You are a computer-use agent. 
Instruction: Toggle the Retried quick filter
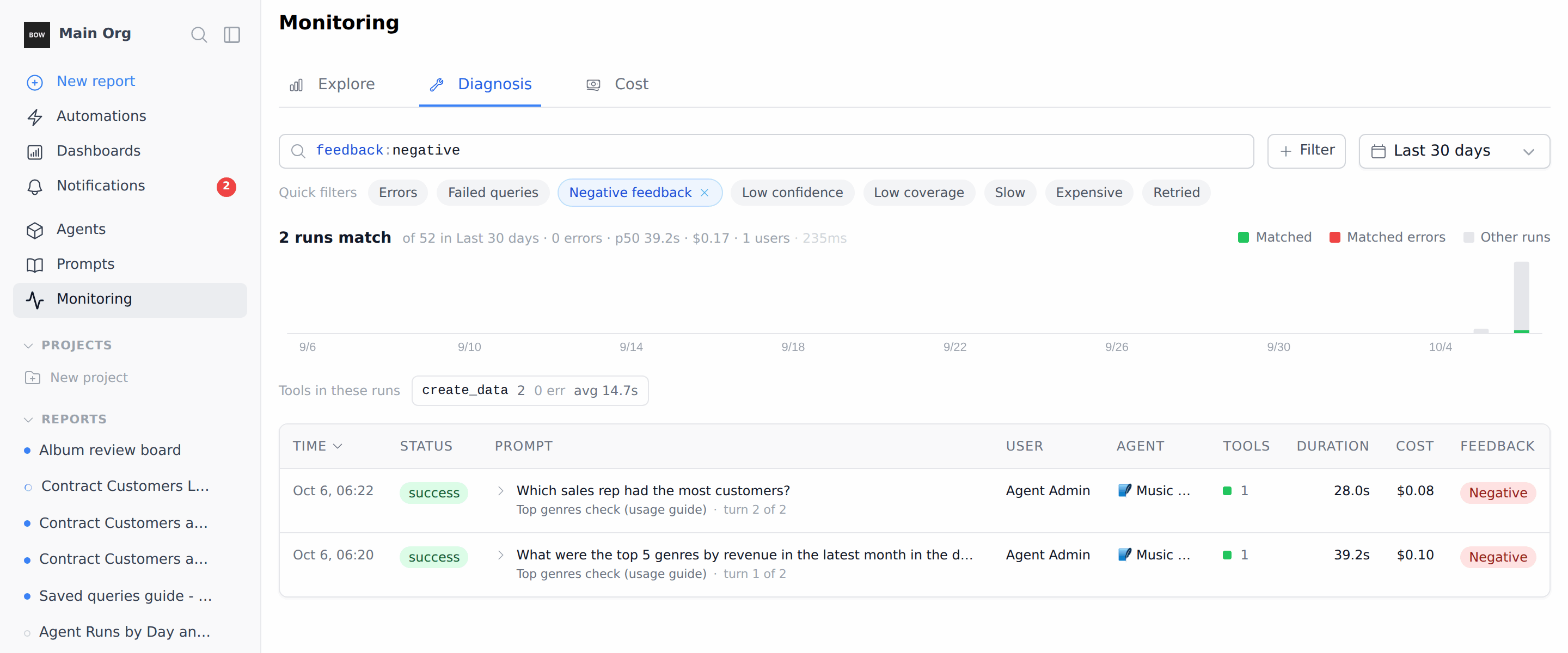[x=1176, y=193]
